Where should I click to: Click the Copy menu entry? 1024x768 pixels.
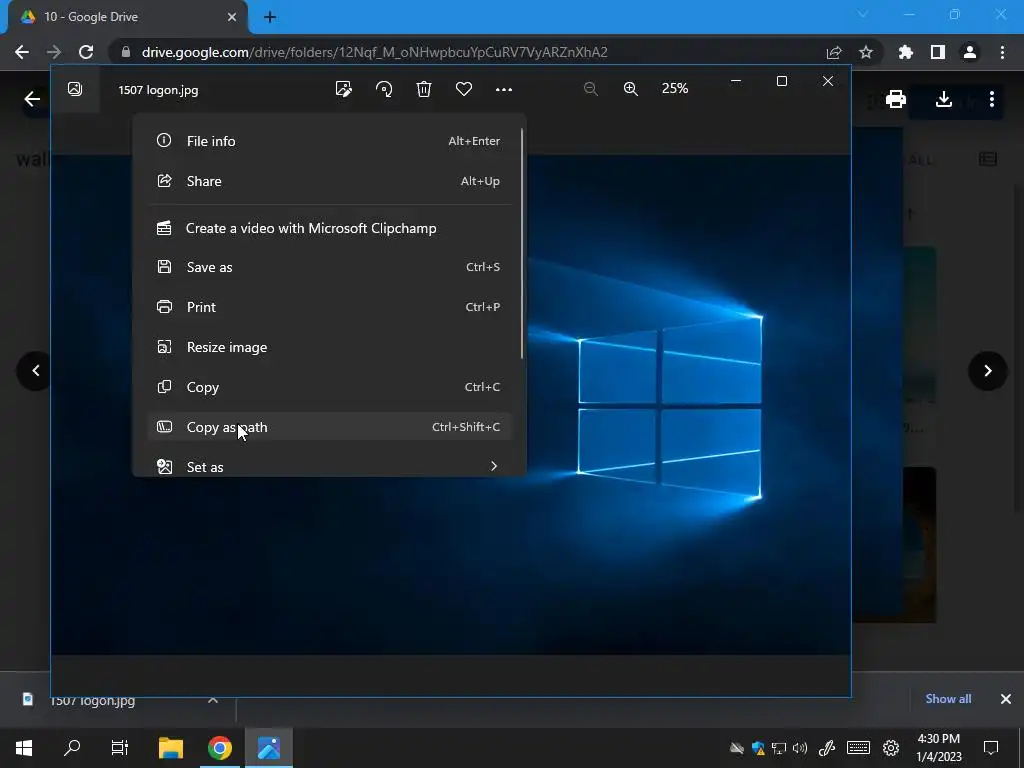328,387
